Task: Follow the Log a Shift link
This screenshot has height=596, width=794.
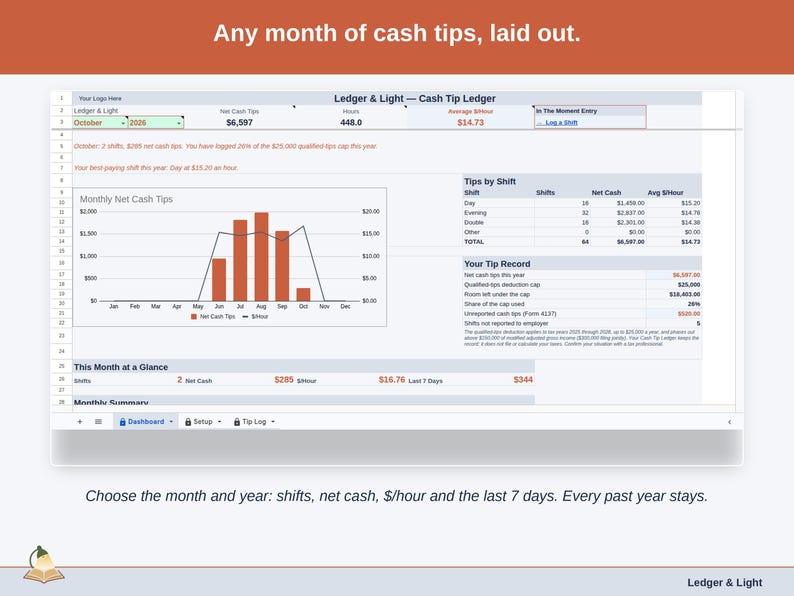Action: (561, 123)
